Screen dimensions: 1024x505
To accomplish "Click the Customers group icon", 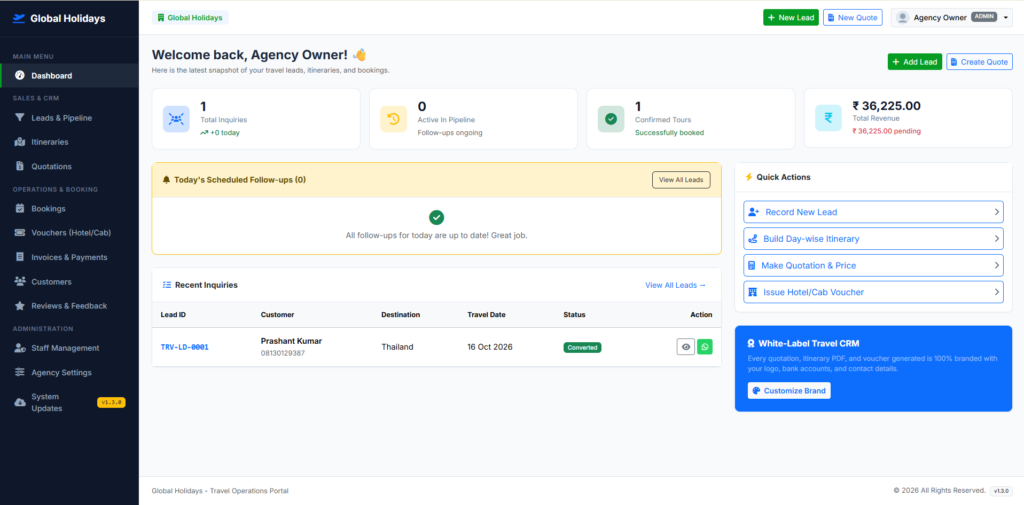I will click(20, 282).
